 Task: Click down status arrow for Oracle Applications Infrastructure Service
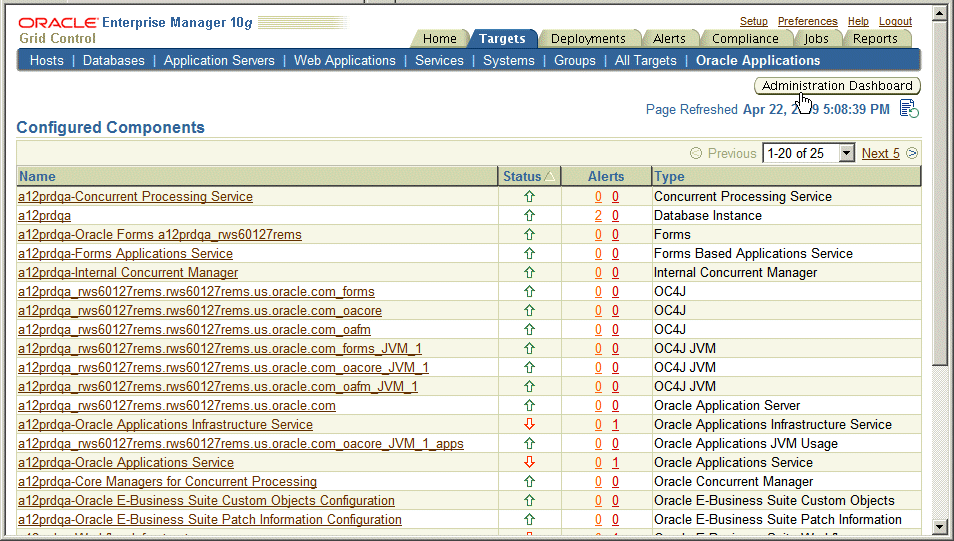click(x=529, y=424)
